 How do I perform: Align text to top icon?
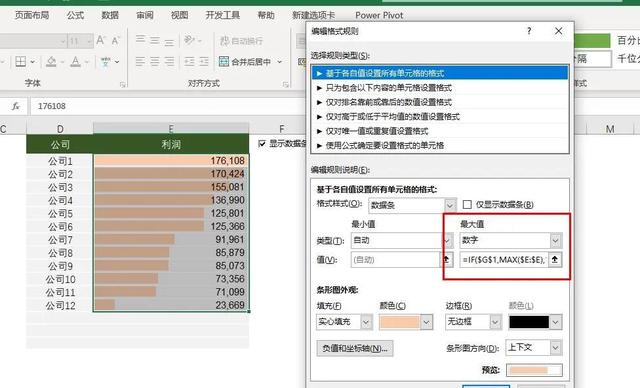140,40
